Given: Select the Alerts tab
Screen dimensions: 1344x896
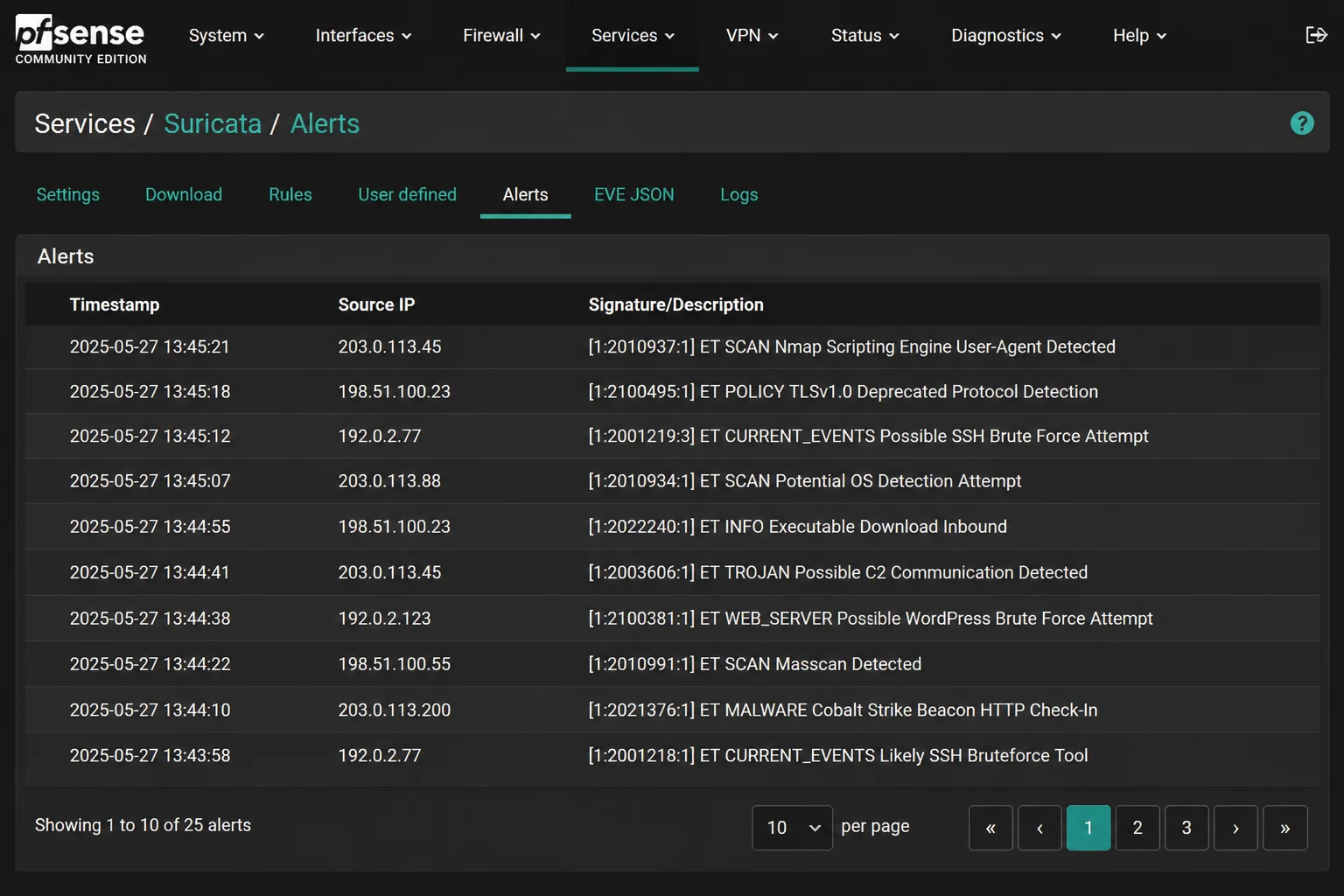Looking at the screenshot, I should (525, 195).
